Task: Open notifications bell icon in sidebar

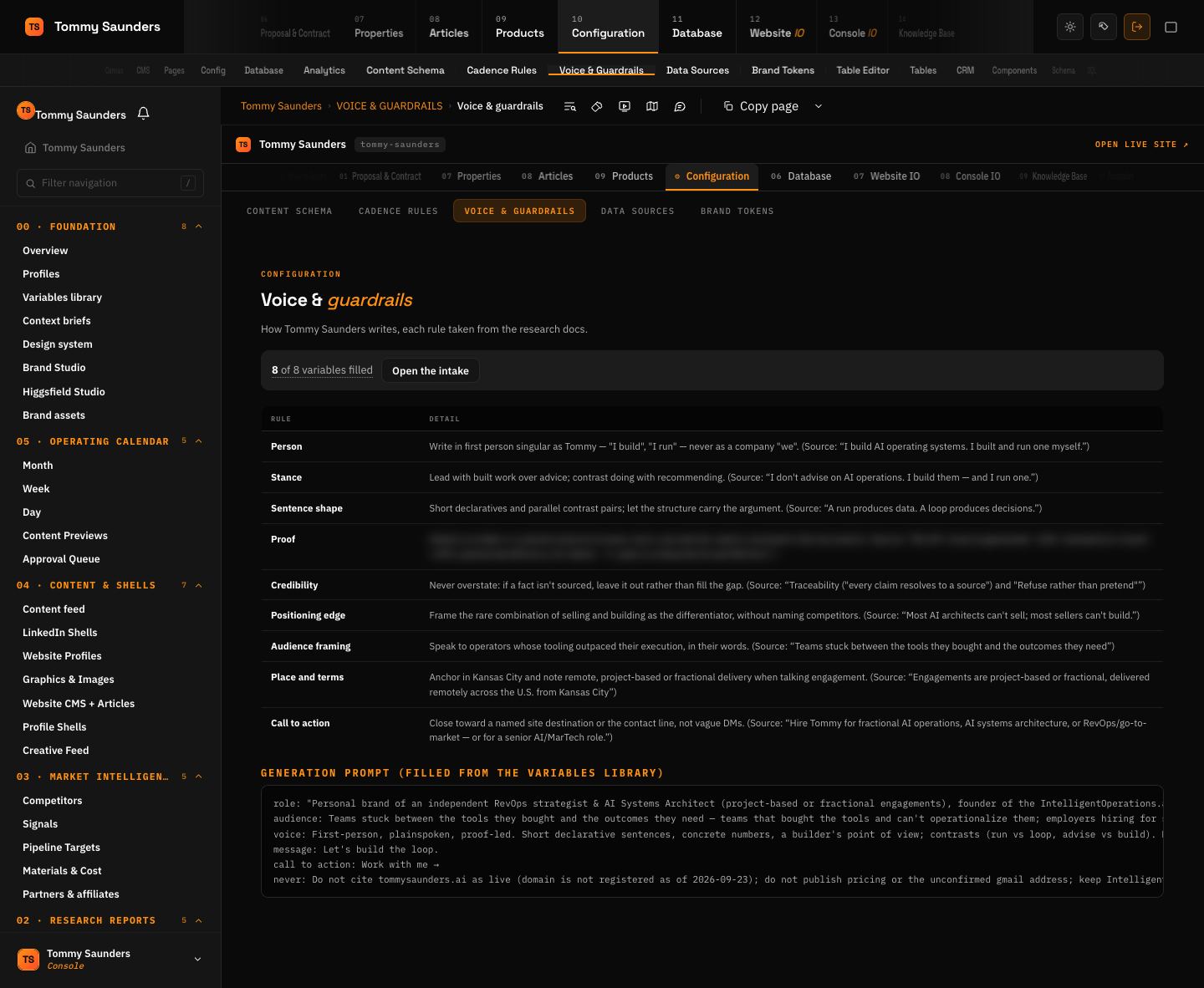Action: [x=143, y=114]
